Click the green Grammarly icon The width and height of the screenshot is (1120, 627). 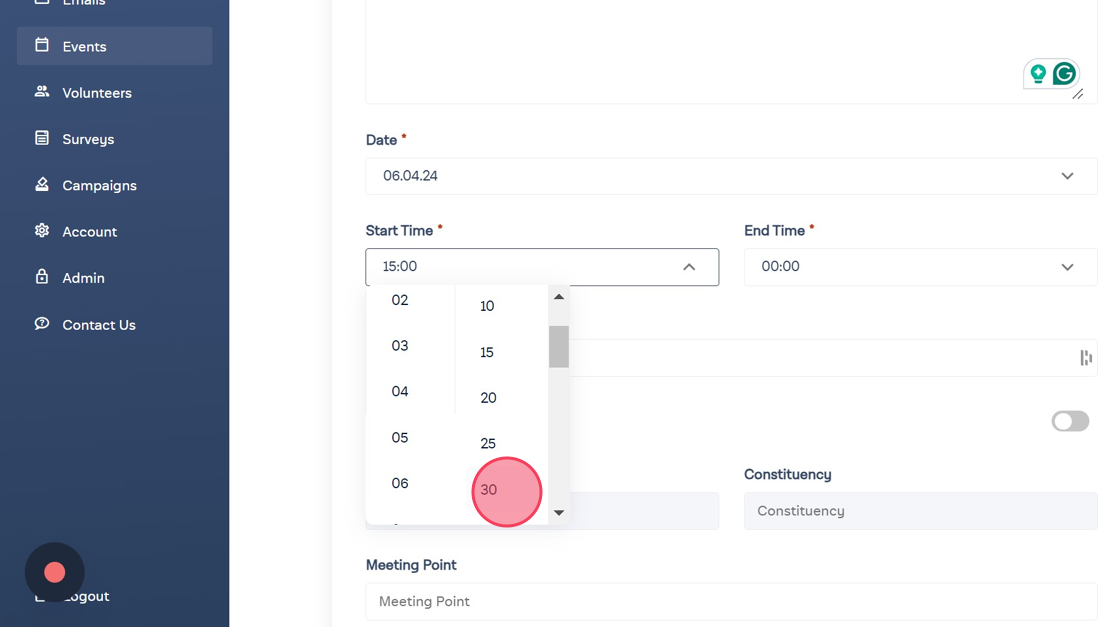point(1064,73)
